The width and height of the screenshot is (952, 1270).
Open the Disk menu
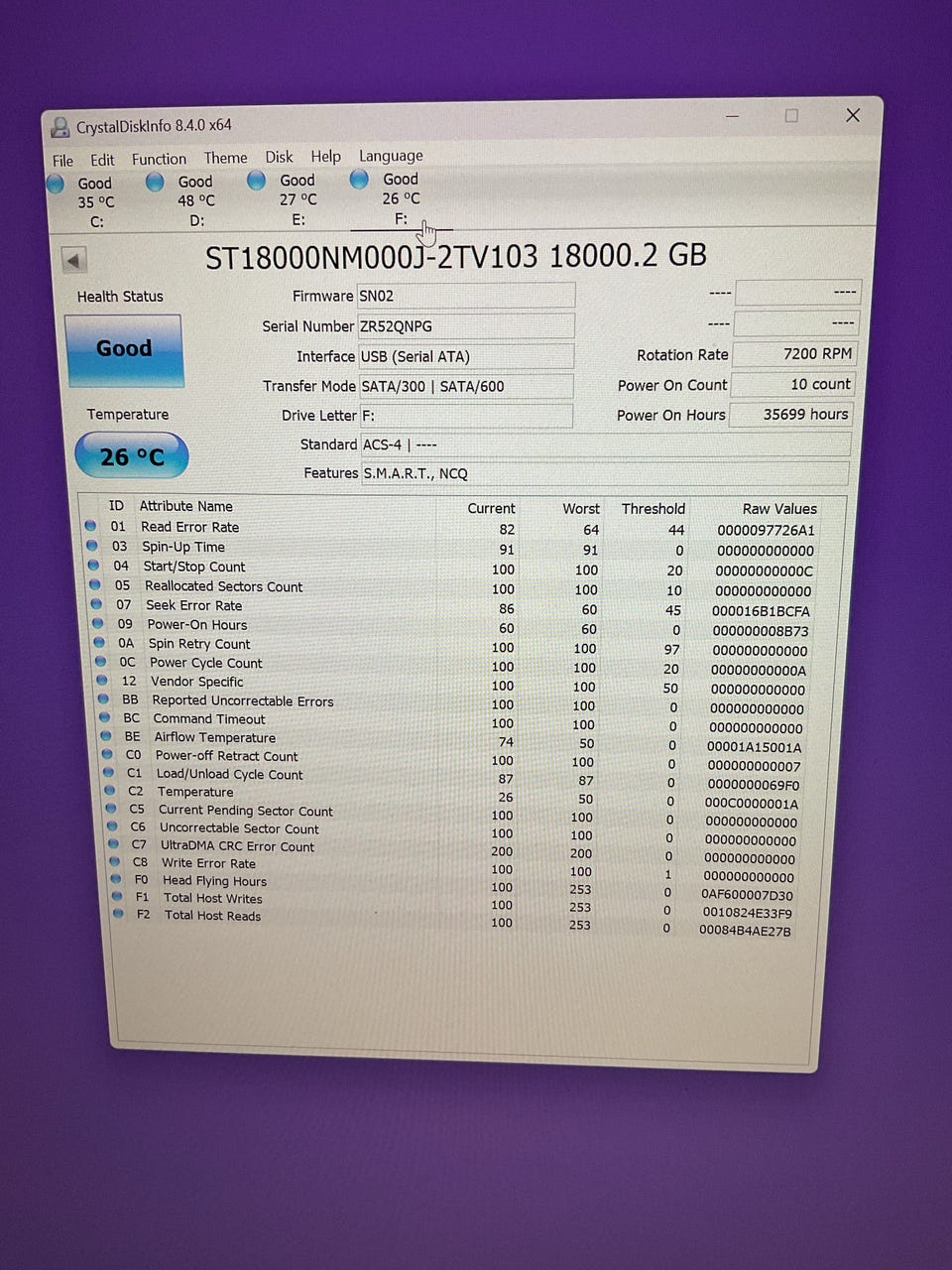point(279,157)
